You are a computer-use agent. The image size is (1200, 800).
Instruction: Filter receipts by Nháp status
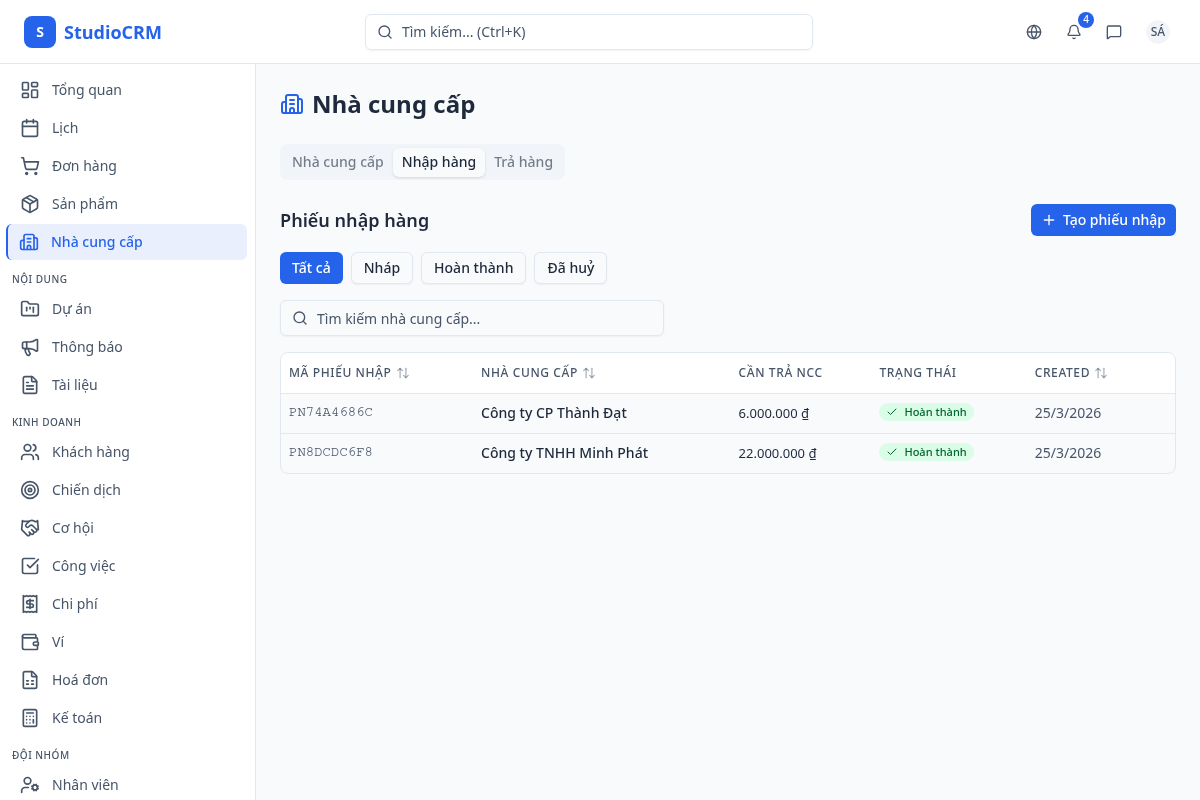pos(381,268)
